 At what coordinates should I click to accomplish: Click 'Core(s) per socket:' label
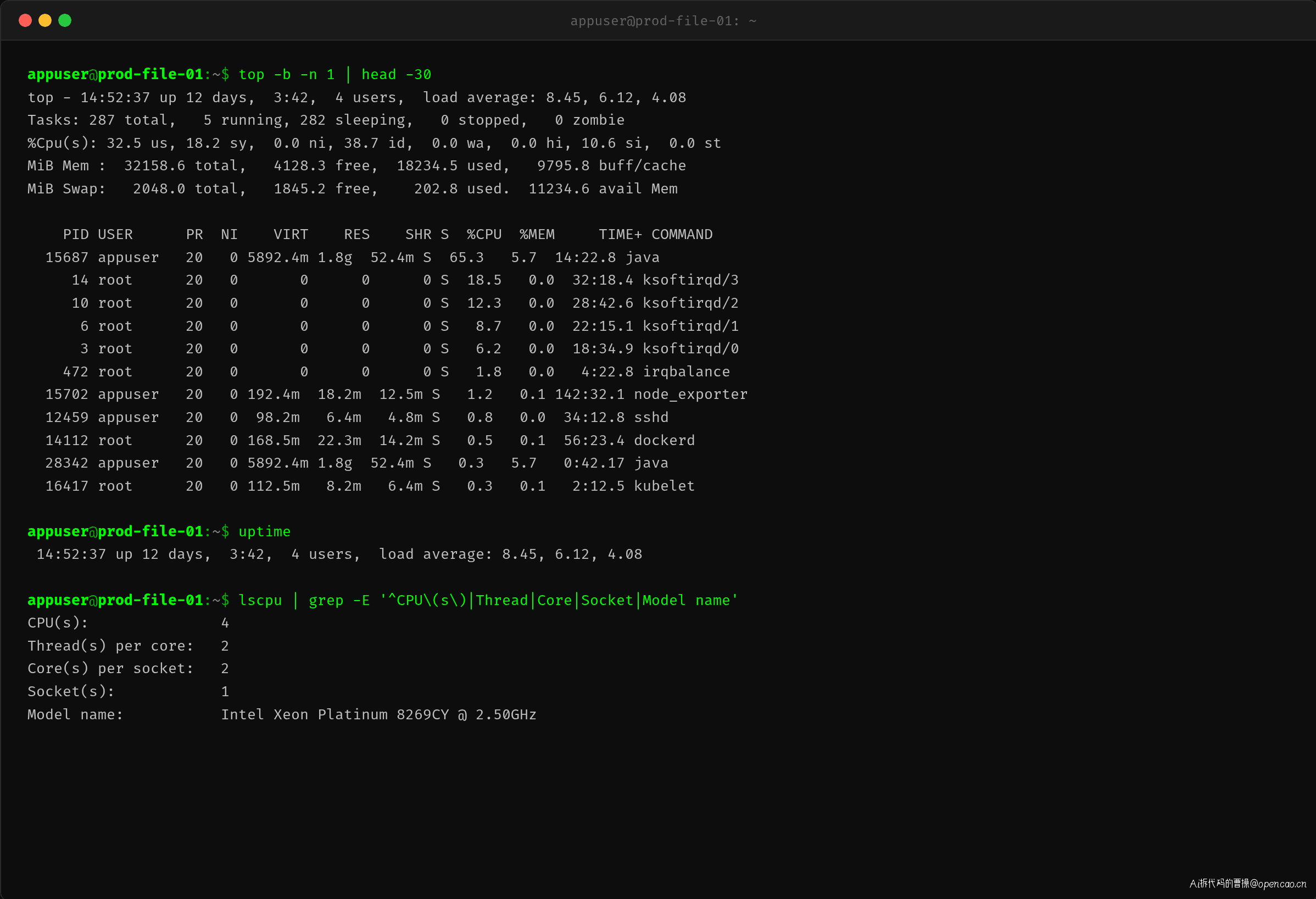[110, 668]
